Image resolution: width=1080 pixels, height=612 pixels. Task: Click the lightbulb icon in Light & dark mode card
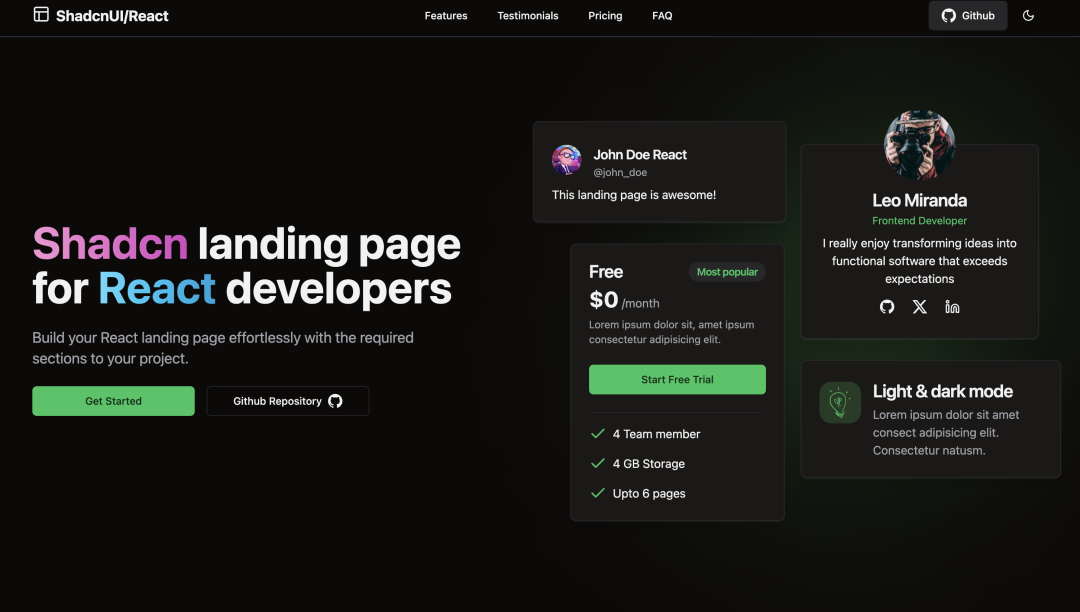(840, 403)
